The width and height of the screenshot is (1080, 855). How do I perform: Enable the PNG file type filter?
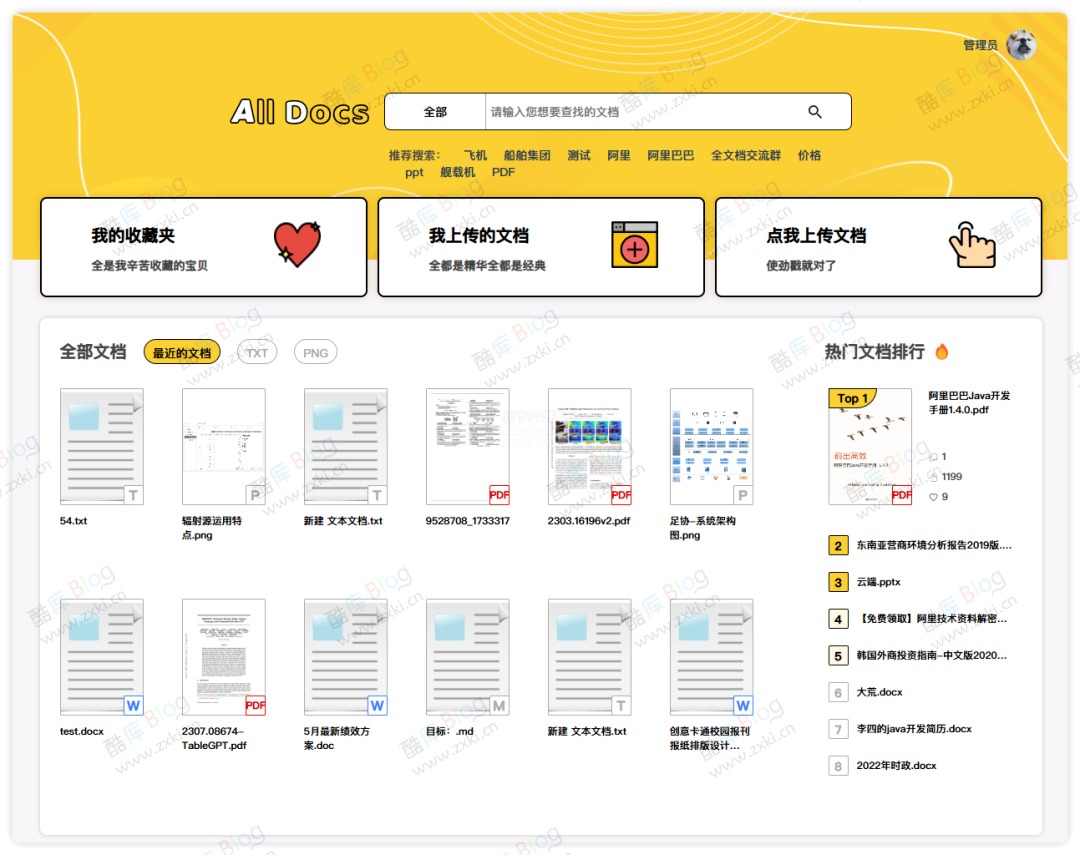pos(316,352)
